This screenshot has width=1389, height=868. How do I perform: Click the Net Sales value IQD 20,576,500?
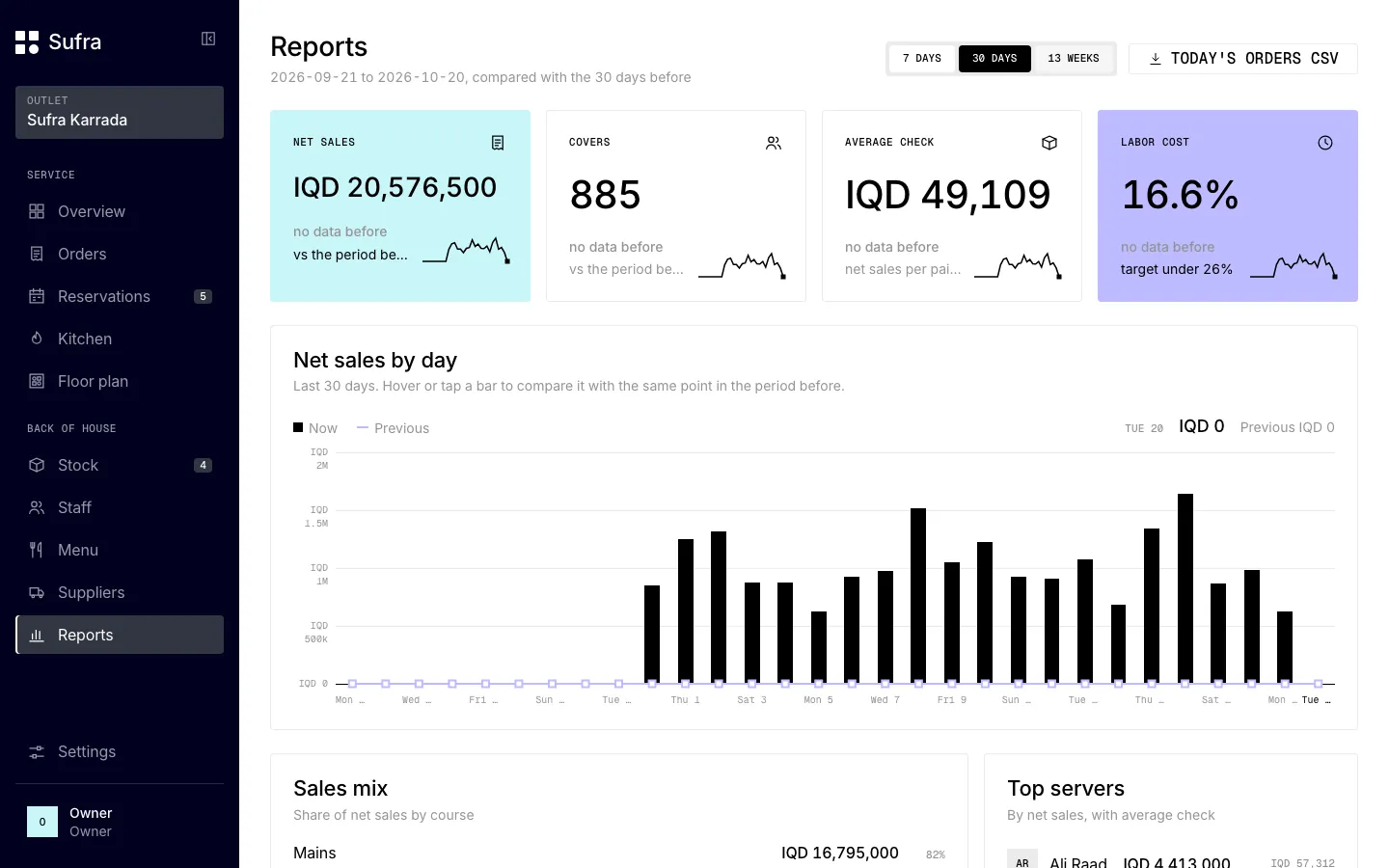[x=395, y=187]
